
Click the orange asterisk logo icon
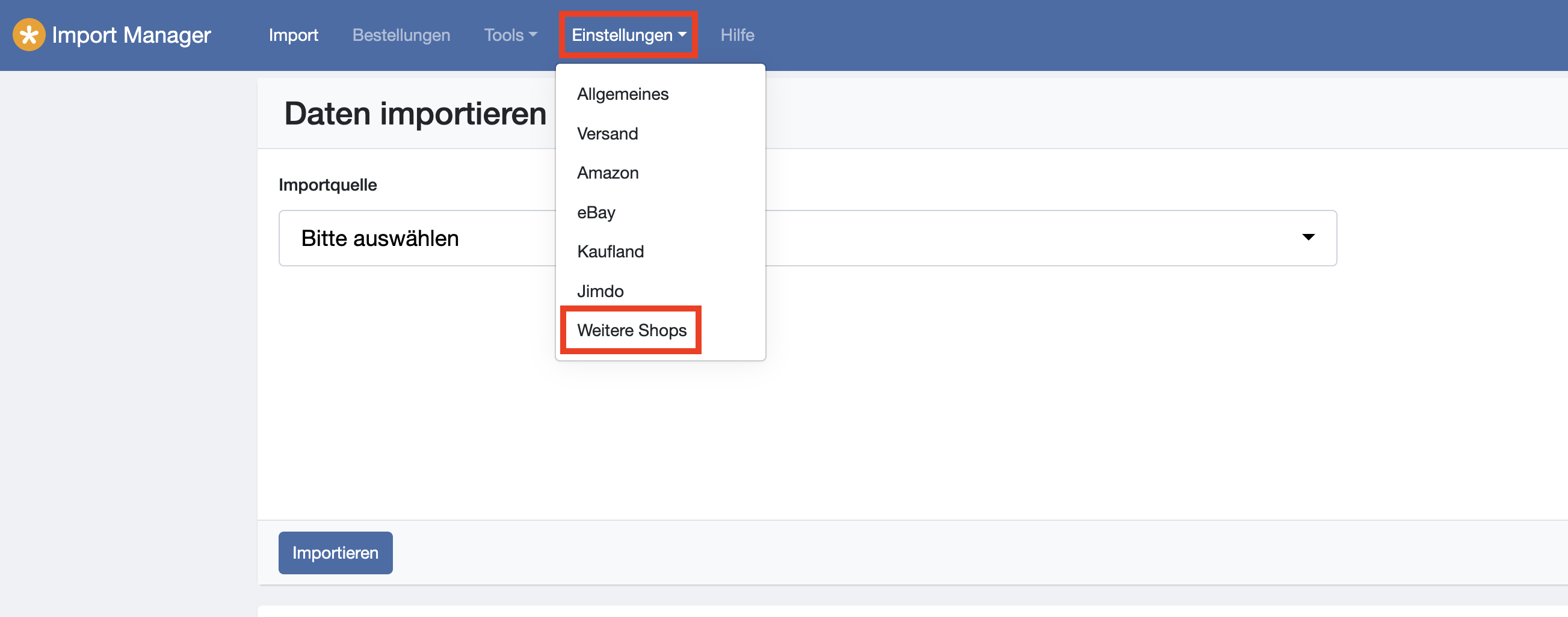(29, 35)
